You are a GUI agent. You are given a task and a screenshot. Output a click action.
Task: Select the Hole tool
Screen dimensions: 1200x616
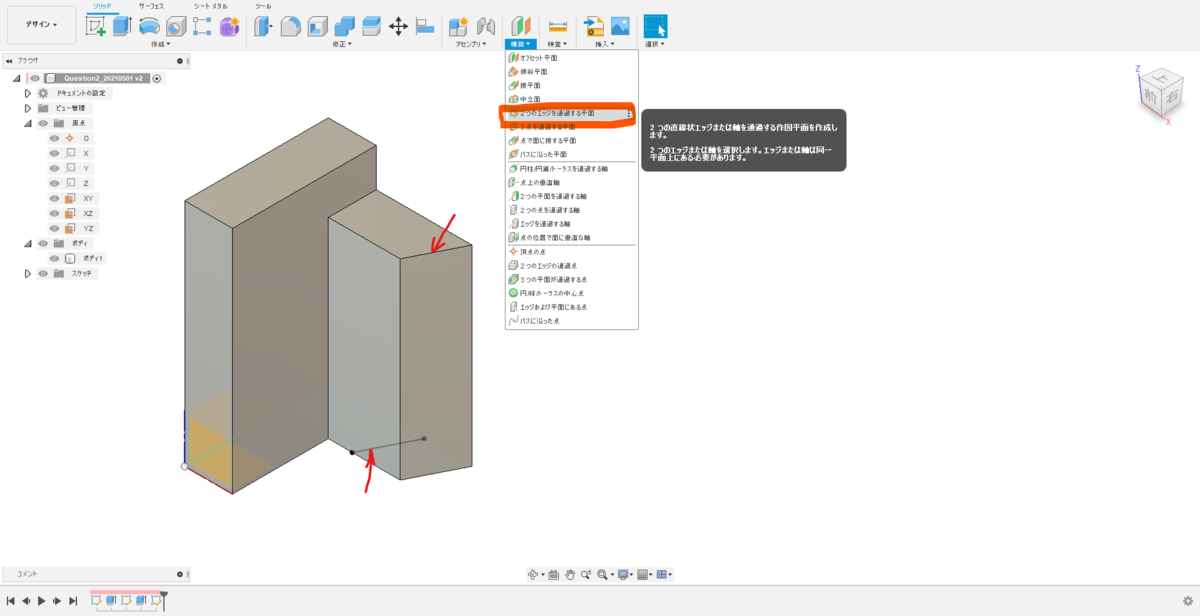click(x=176, y=27)
